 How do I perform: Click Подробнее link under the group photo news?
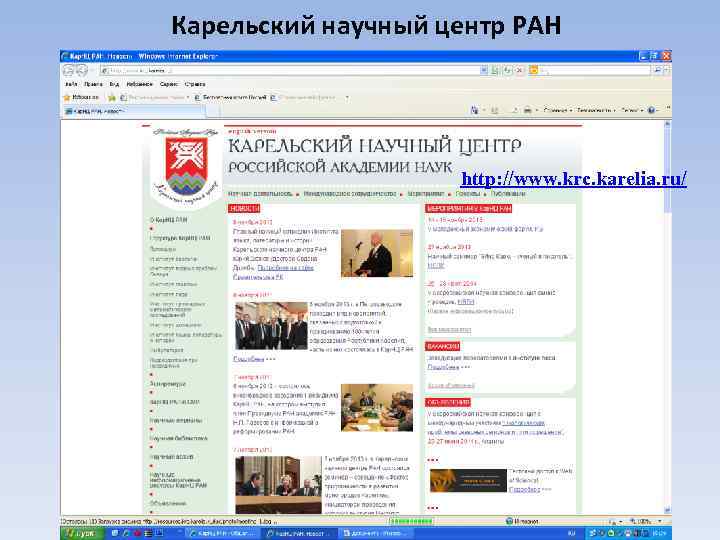[248, 359]
